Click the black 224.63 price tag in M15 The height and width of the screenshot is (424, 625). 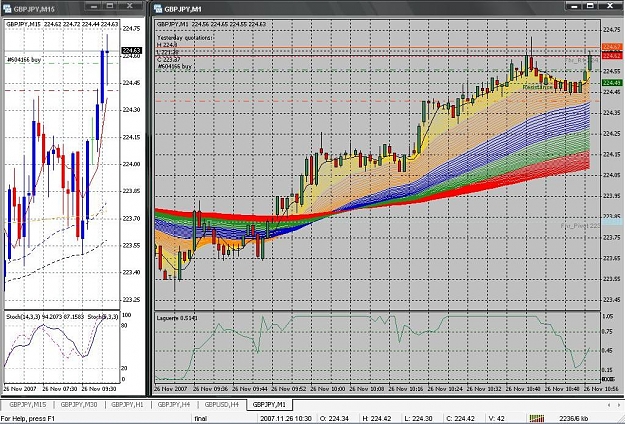point(132,51)
